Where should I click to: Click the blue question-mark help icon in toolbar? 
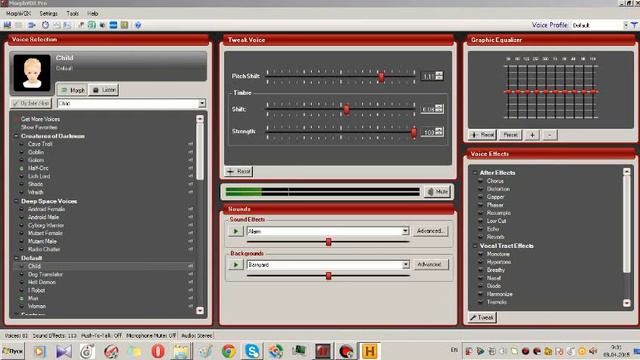[x=138, y=25]
